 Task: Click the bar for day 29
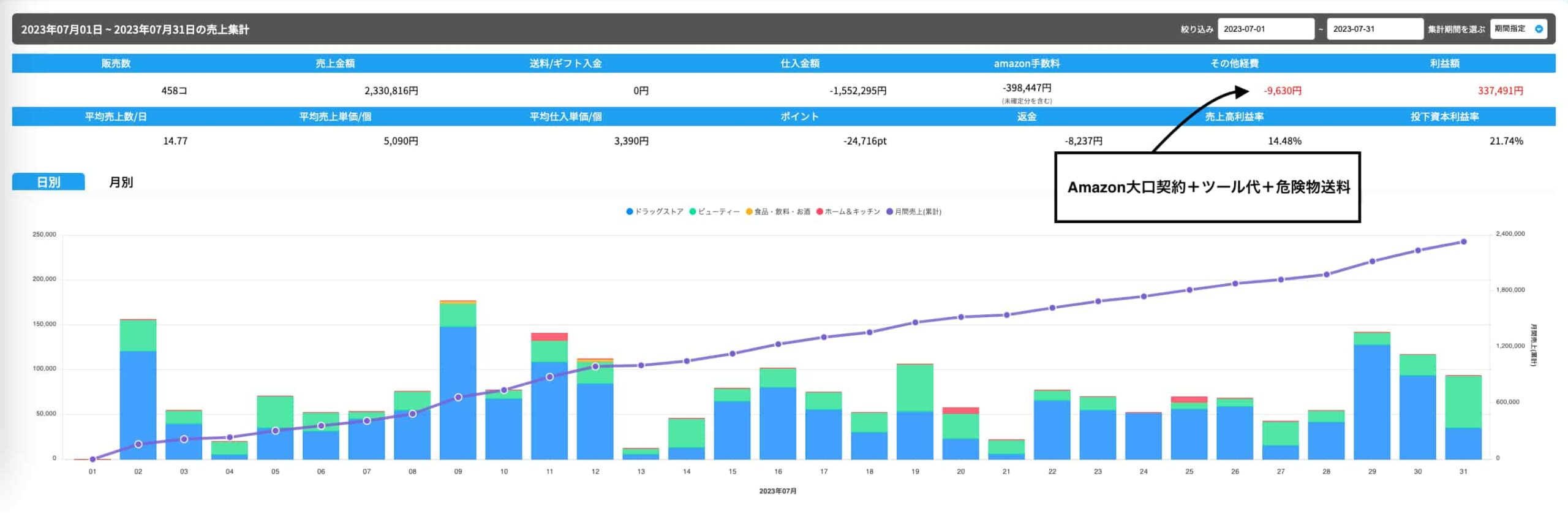1371,396
